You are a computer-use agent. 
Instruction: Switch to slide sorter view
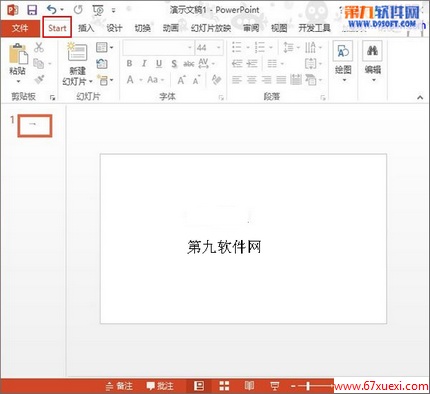coord(224,386)
